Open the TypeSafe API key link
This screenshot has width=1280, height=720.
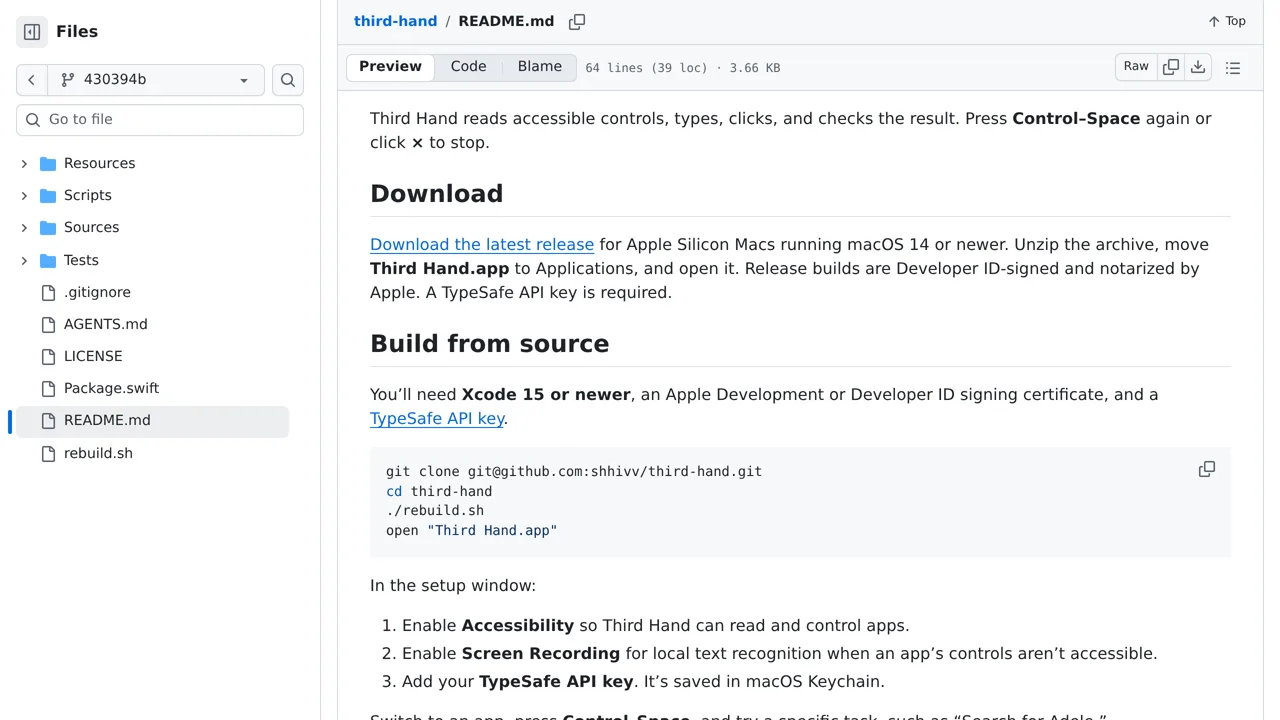click(x=437, y=419)
